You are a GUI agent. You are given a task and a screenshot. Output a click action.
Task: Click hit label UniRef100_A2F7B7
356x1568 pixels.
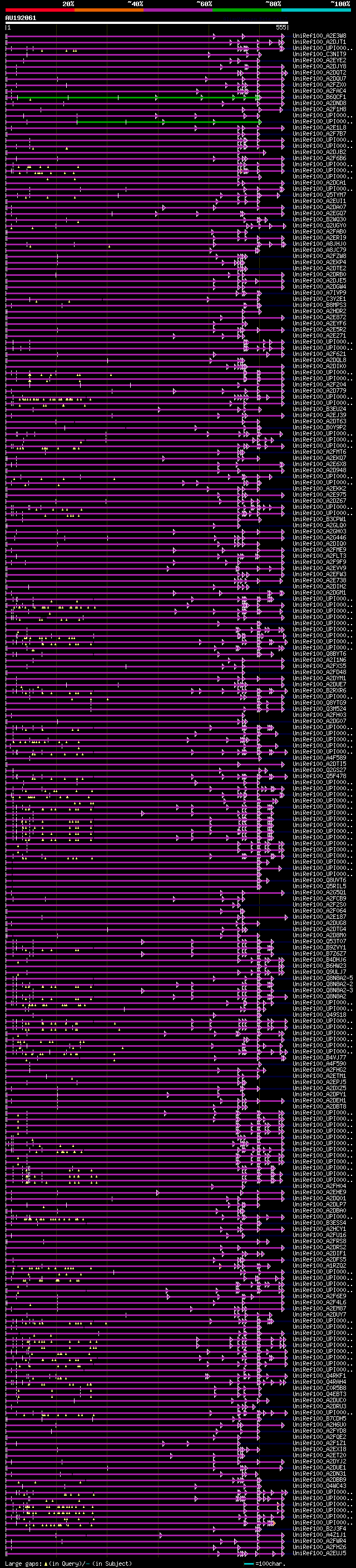[x=319, y=133]
